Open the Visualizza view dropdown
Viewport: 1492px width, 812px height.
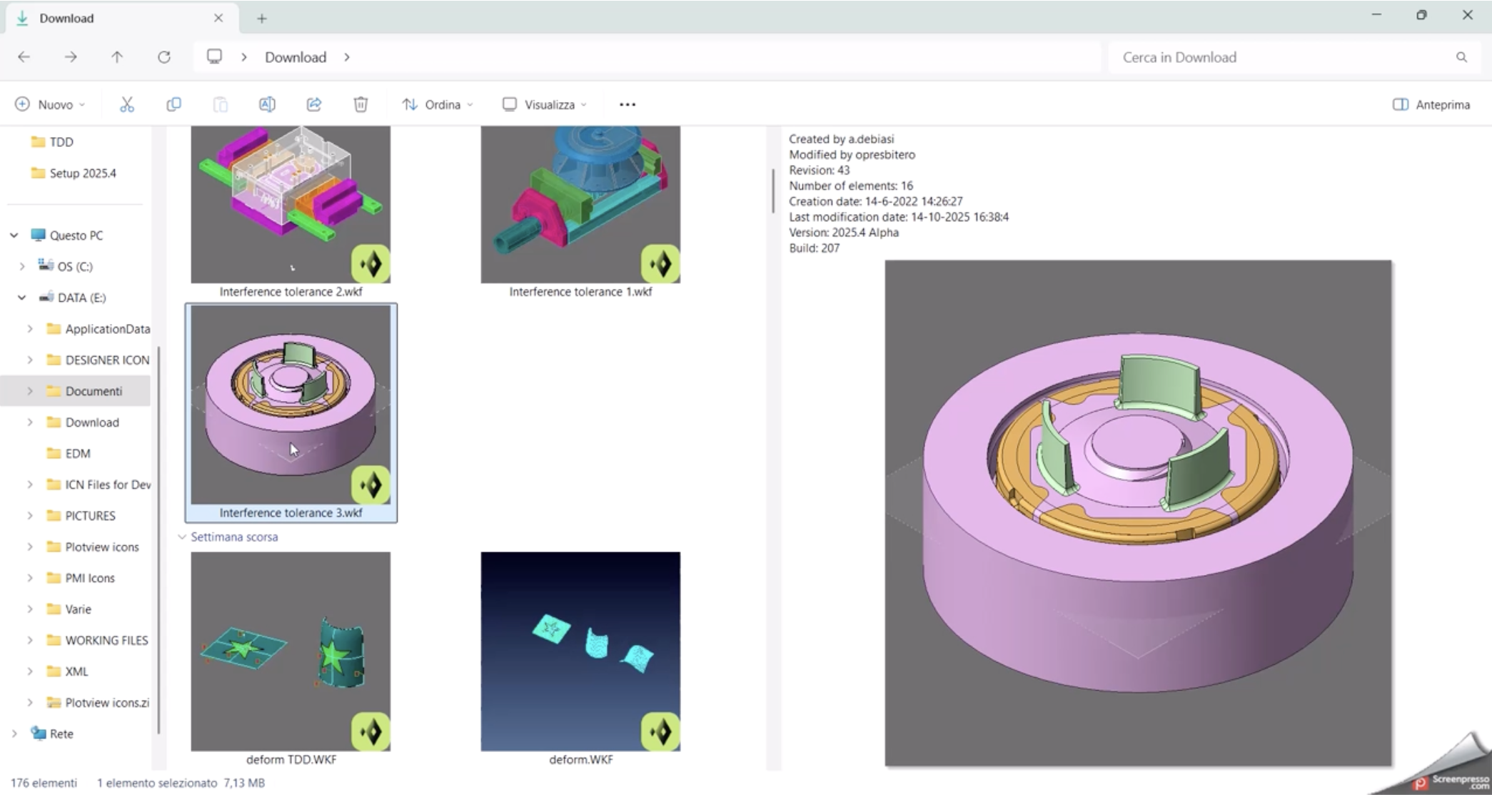coord(544,105)
